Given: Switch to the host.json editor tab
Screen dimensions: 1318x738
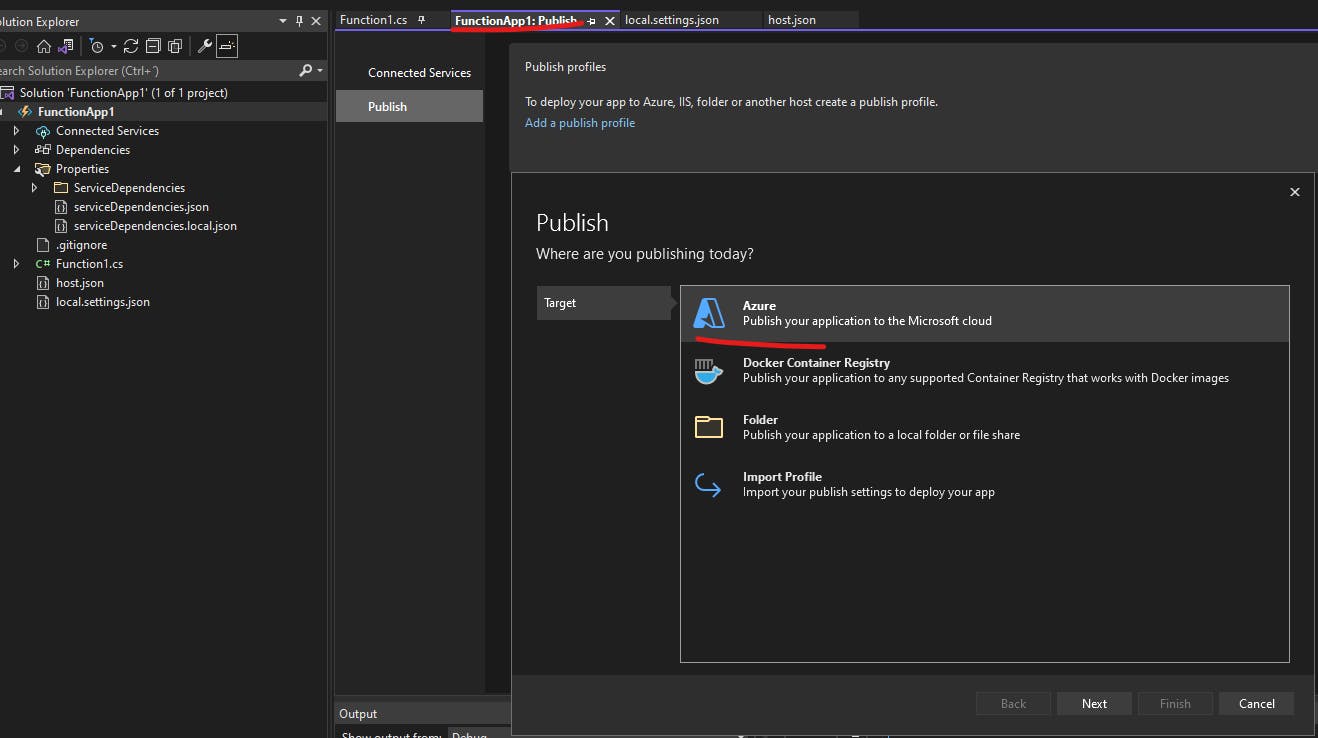Looking at the screenshot, I should [x=792, y=20].
